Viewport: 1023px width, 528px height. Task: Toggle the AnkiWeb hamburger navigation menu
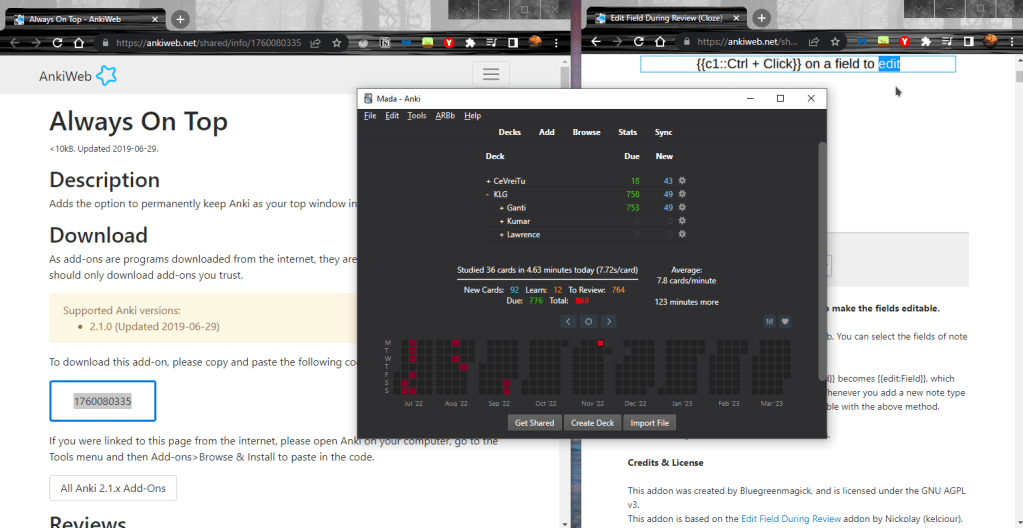coord(490,75)
